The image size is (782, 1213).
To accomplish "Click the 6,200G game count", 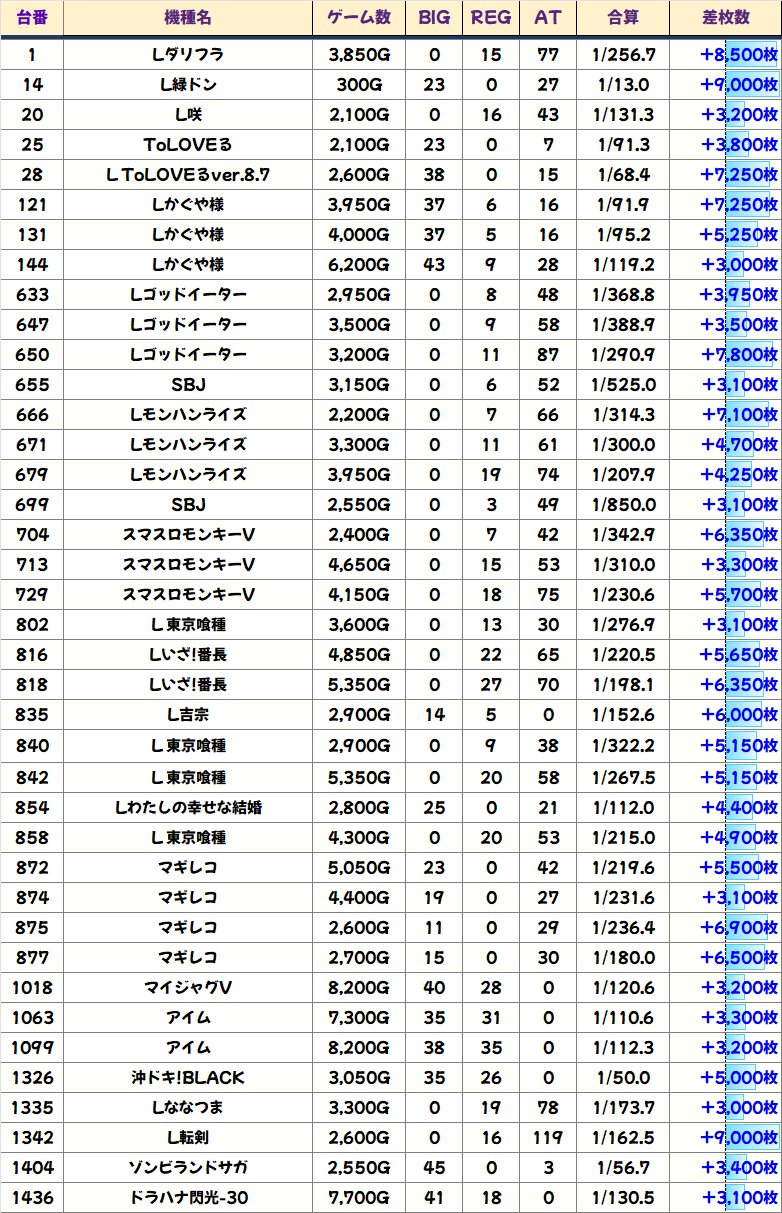I will pyautogui.click(x=359, y=265).
